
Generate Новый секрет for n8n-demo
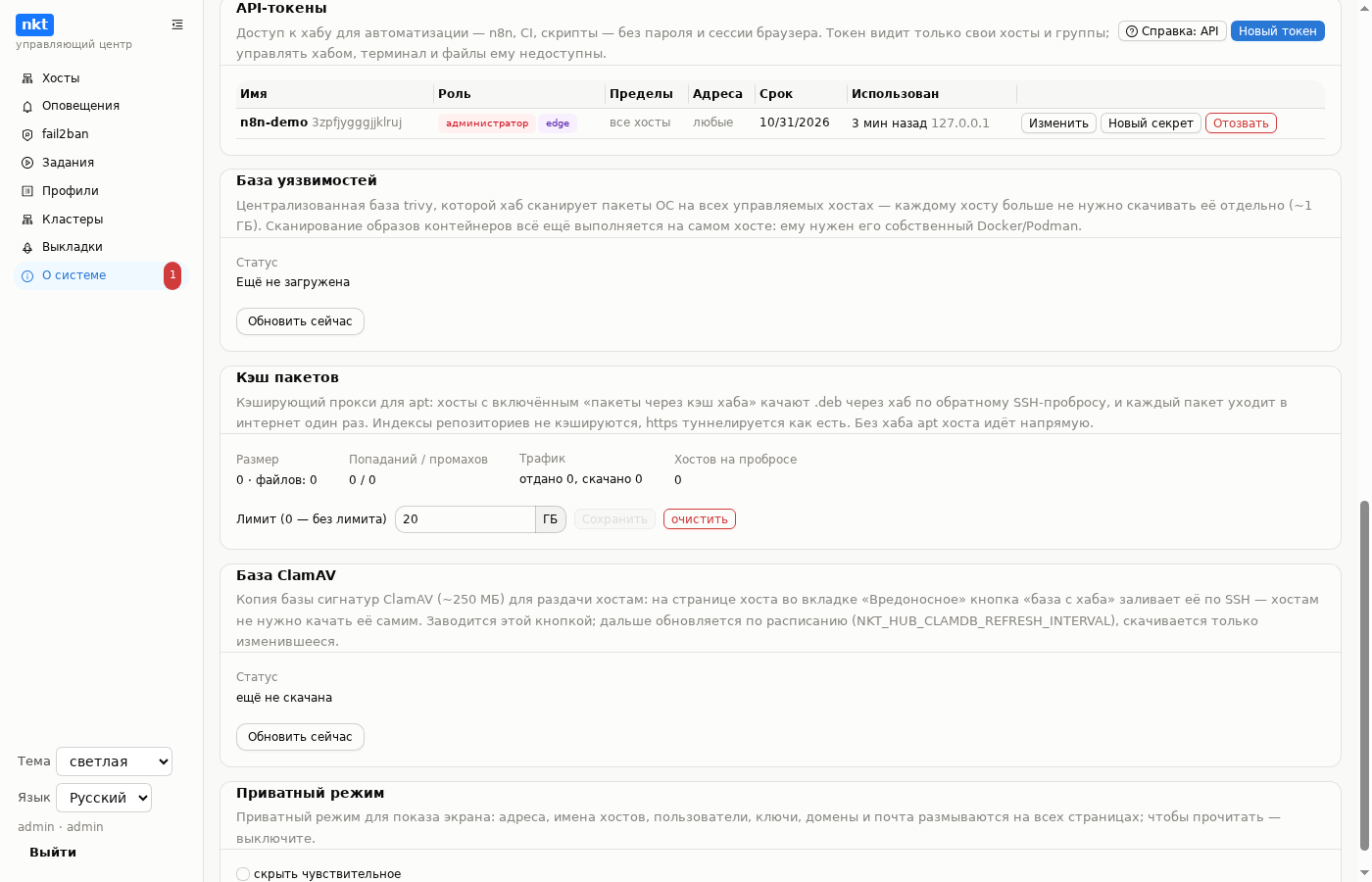tap(1151, 123)
